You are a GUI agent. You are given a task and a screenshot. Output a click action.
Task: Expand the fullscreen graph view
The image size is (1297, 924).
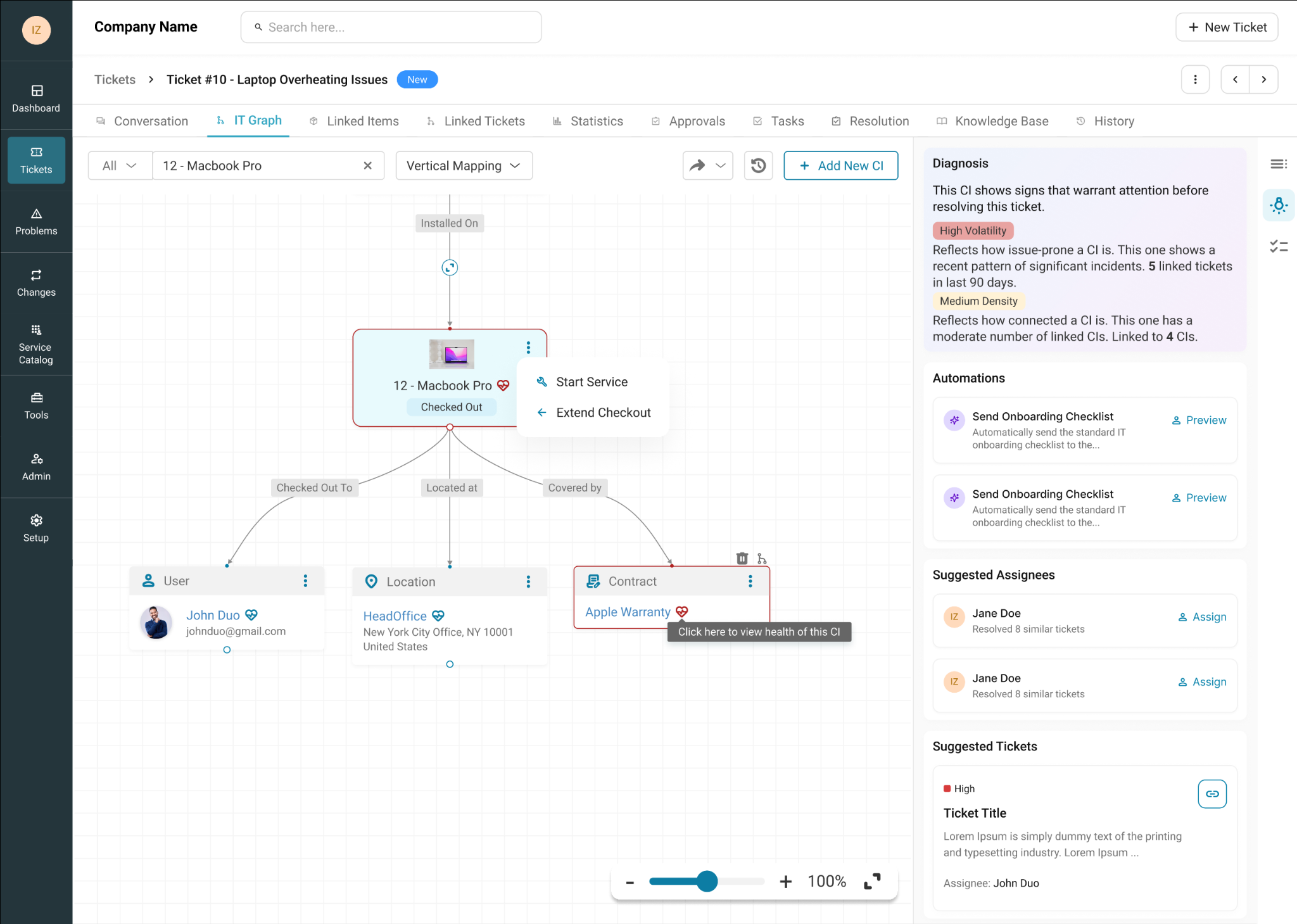(872, 881)
